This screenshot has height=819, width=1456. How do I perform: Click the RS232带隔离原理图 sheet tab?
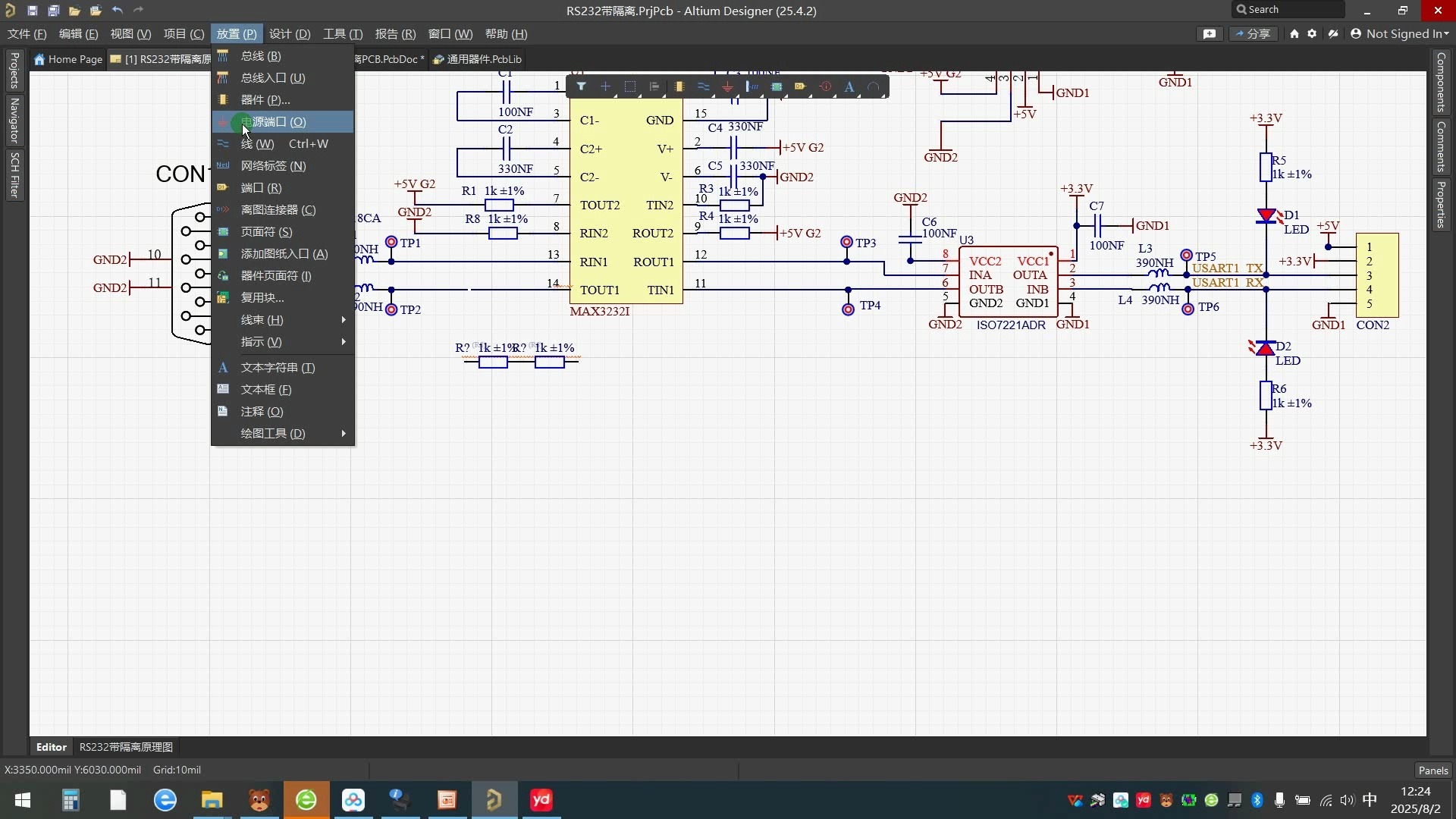126,747
